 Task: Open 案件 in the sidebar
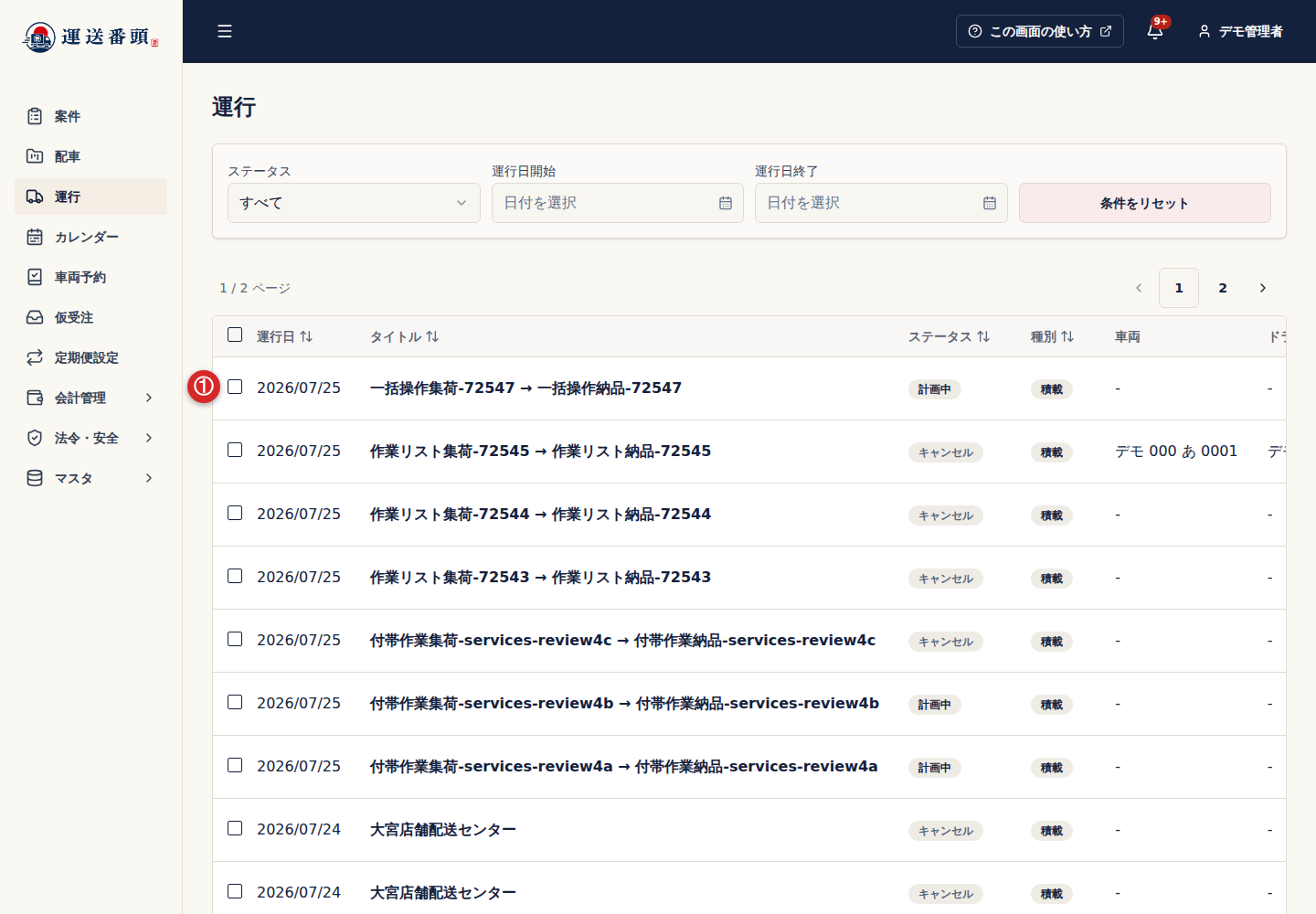coord(90,116)
